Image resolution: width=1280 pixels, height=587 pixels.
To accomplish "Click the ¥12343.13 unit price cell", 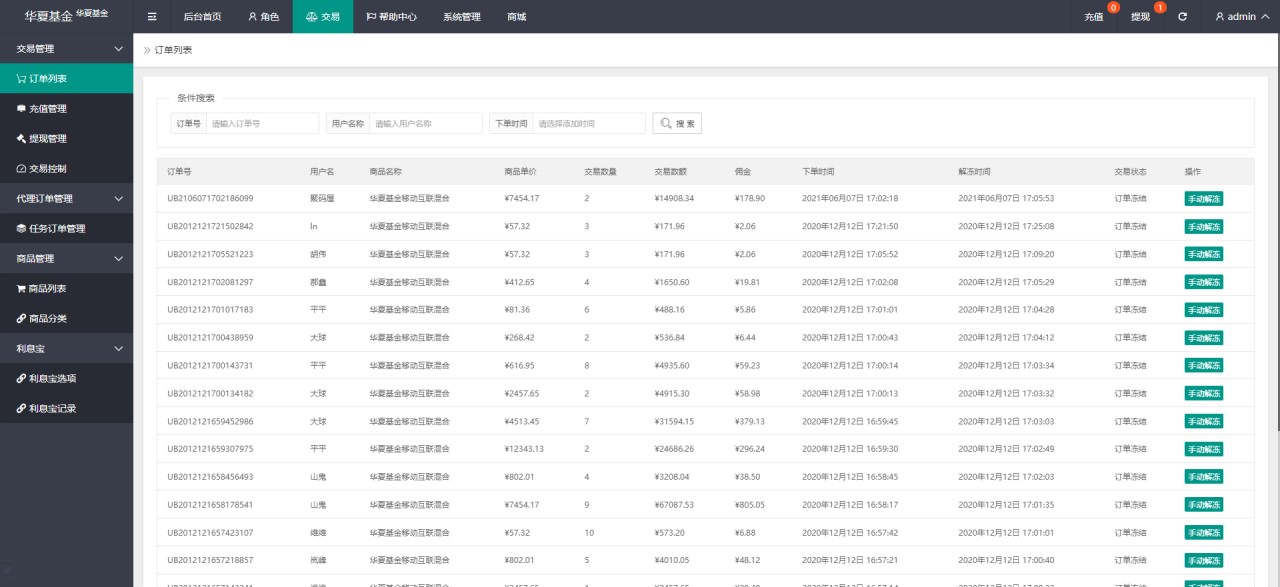I will pos(524,448).
